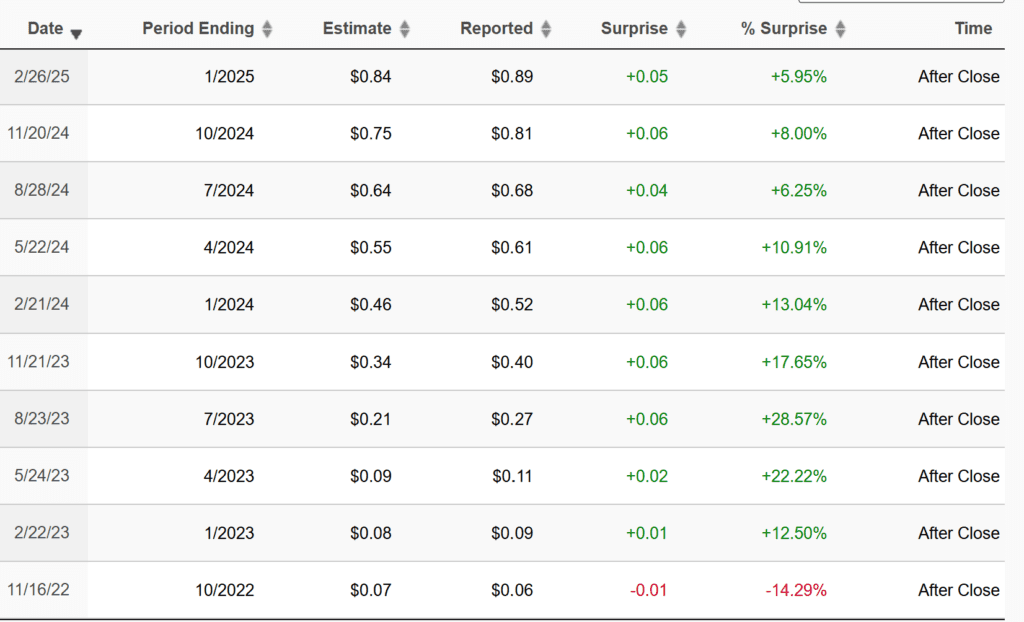Click the +22.22% surprise percentage
The width and height of the screenshot is (1024, 622).
(793, 475)
